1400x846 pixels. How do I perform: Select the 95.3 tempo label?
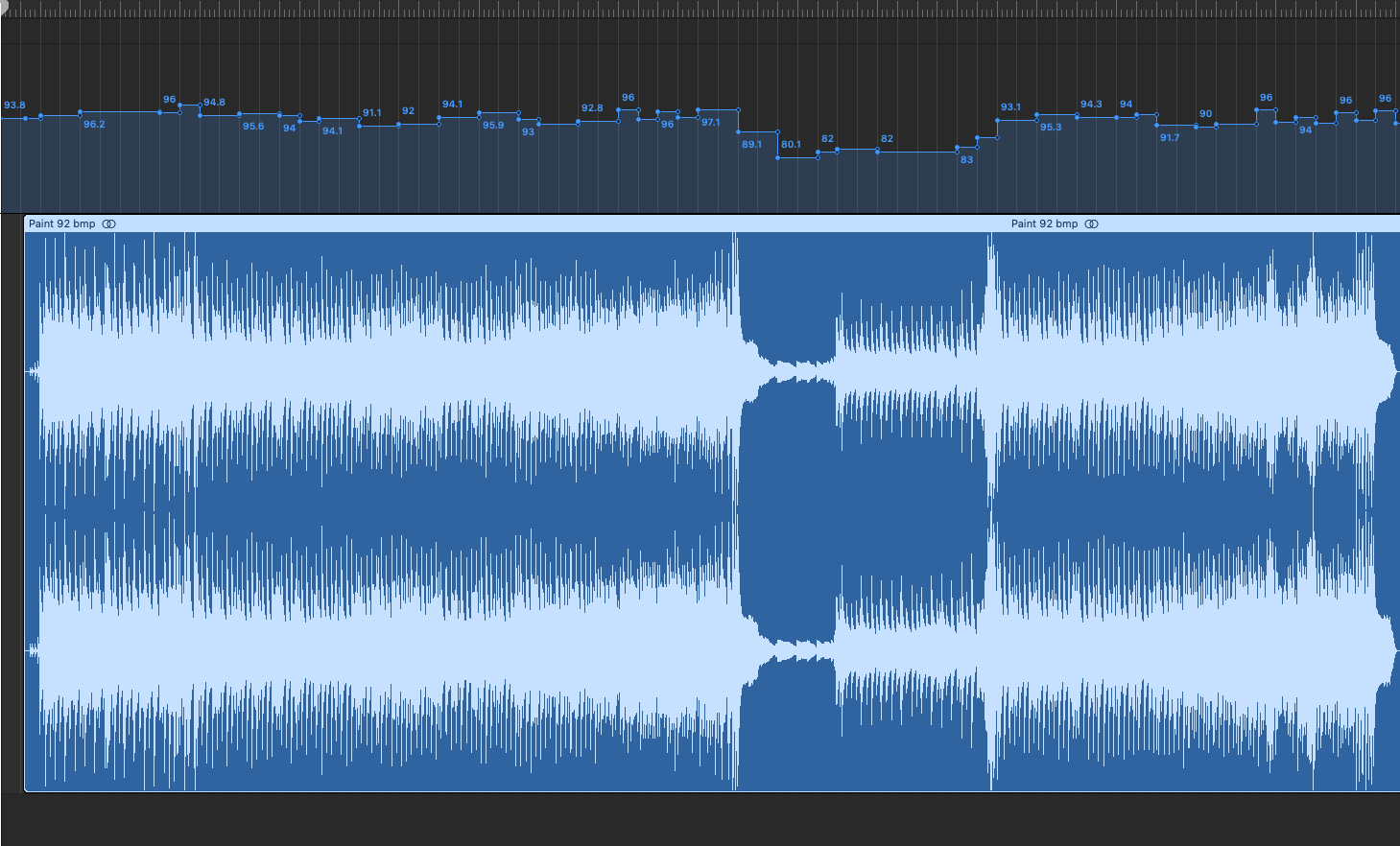coord(1051,128)
